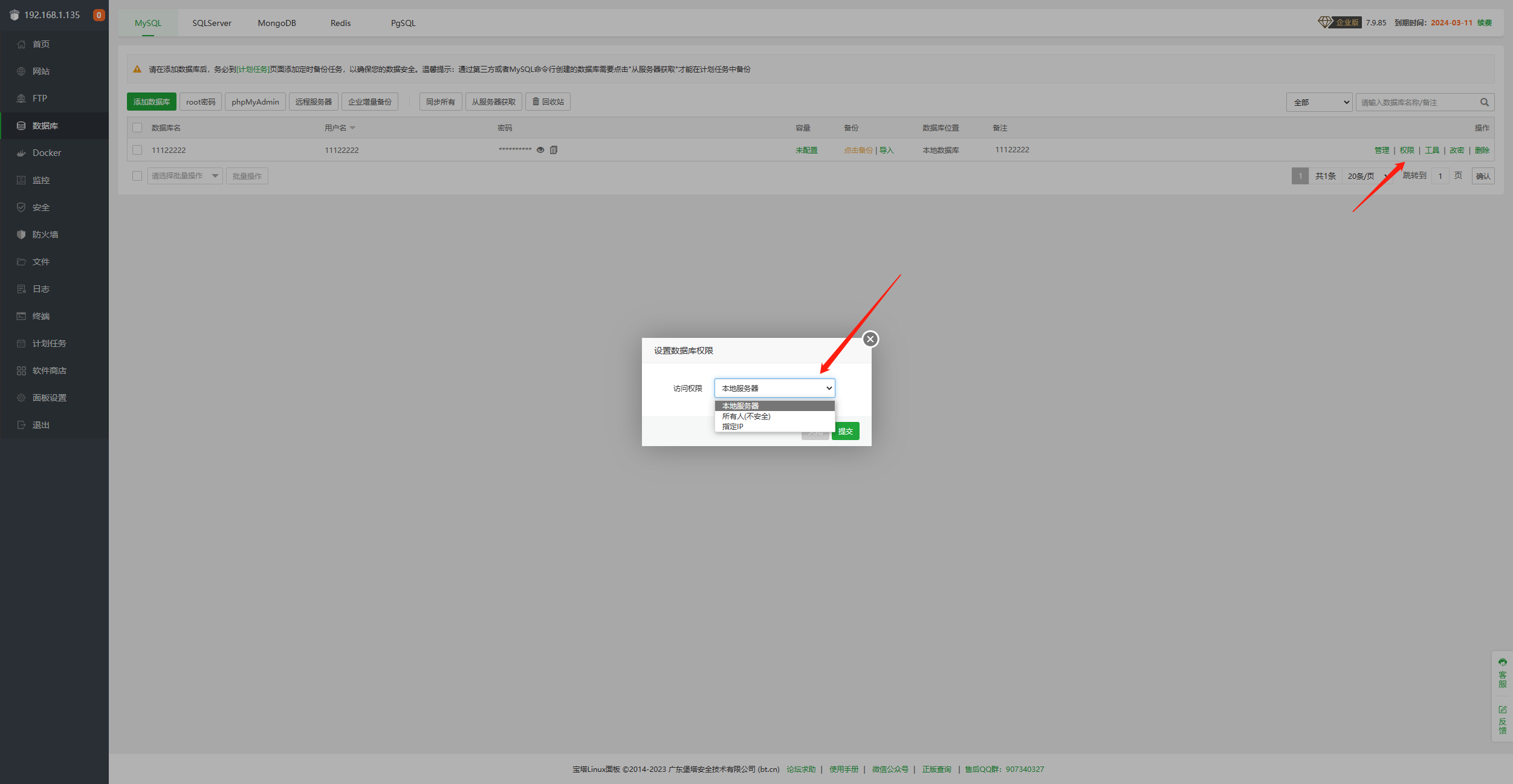Screen dimensions: 1513x784
Task: Open the 反馈 feedback widget
Action: click(1502, 719)
